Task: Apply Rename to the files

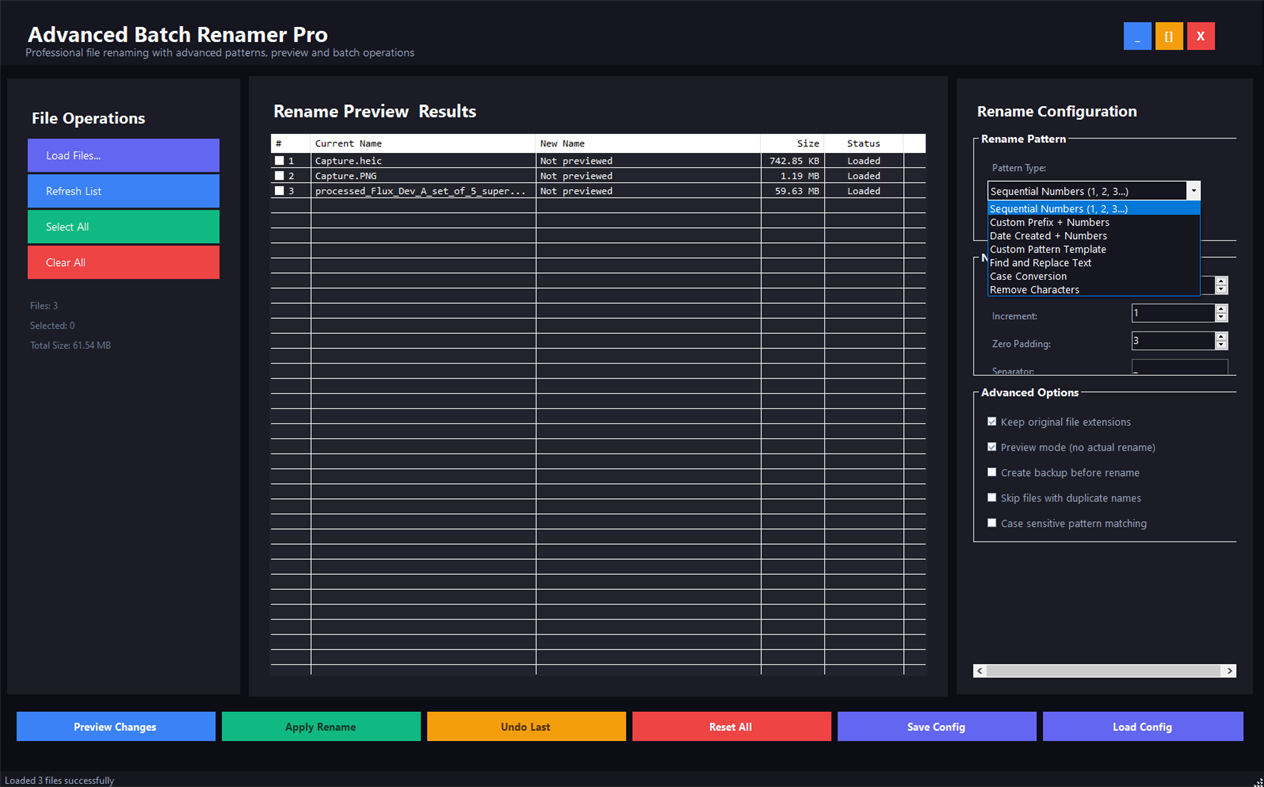Action: [x=321, y=726]
